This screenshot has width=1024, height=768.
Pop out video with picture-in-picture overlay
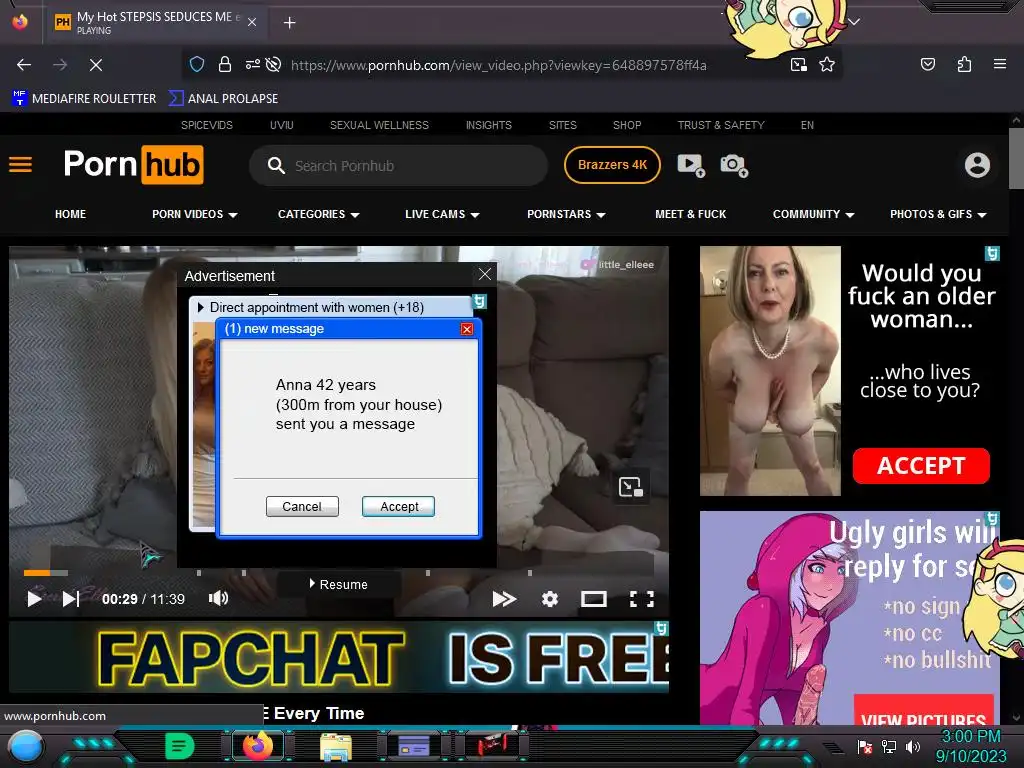pos(630,487)
